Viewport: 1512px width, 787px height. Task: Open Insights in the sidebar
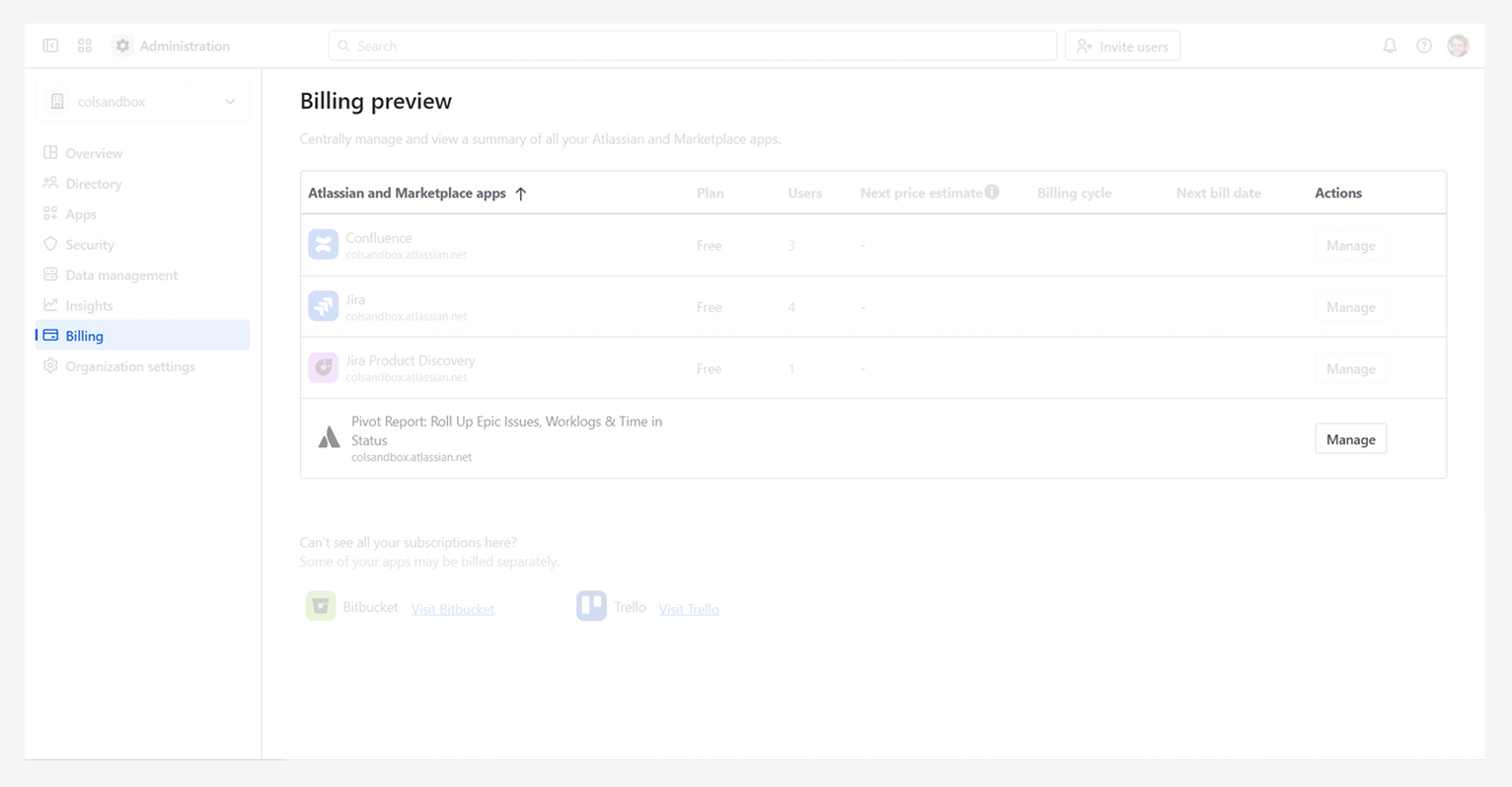(143, 306)
